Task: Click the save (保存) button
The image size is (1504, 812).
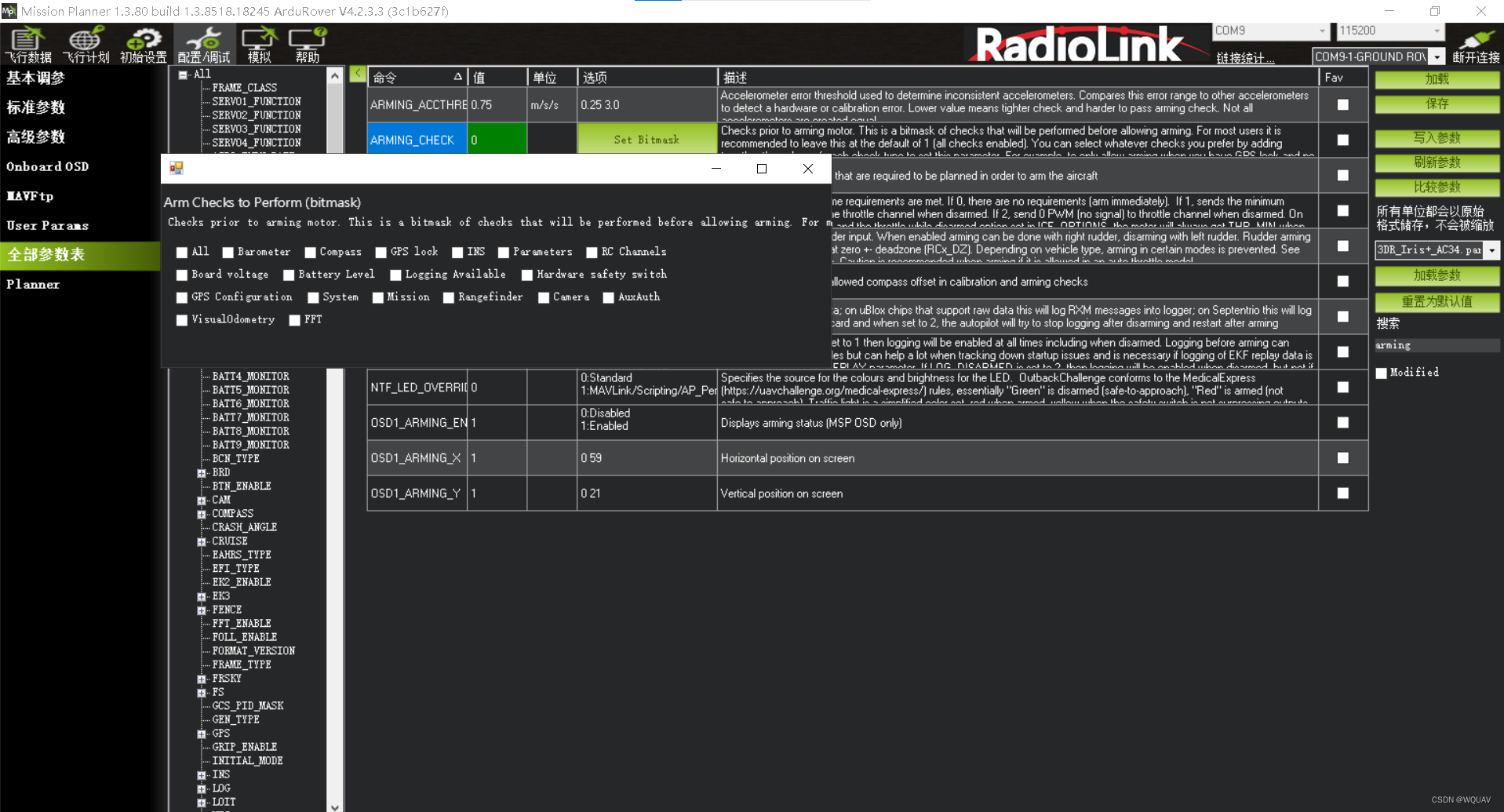Action: click(1437, 104)
